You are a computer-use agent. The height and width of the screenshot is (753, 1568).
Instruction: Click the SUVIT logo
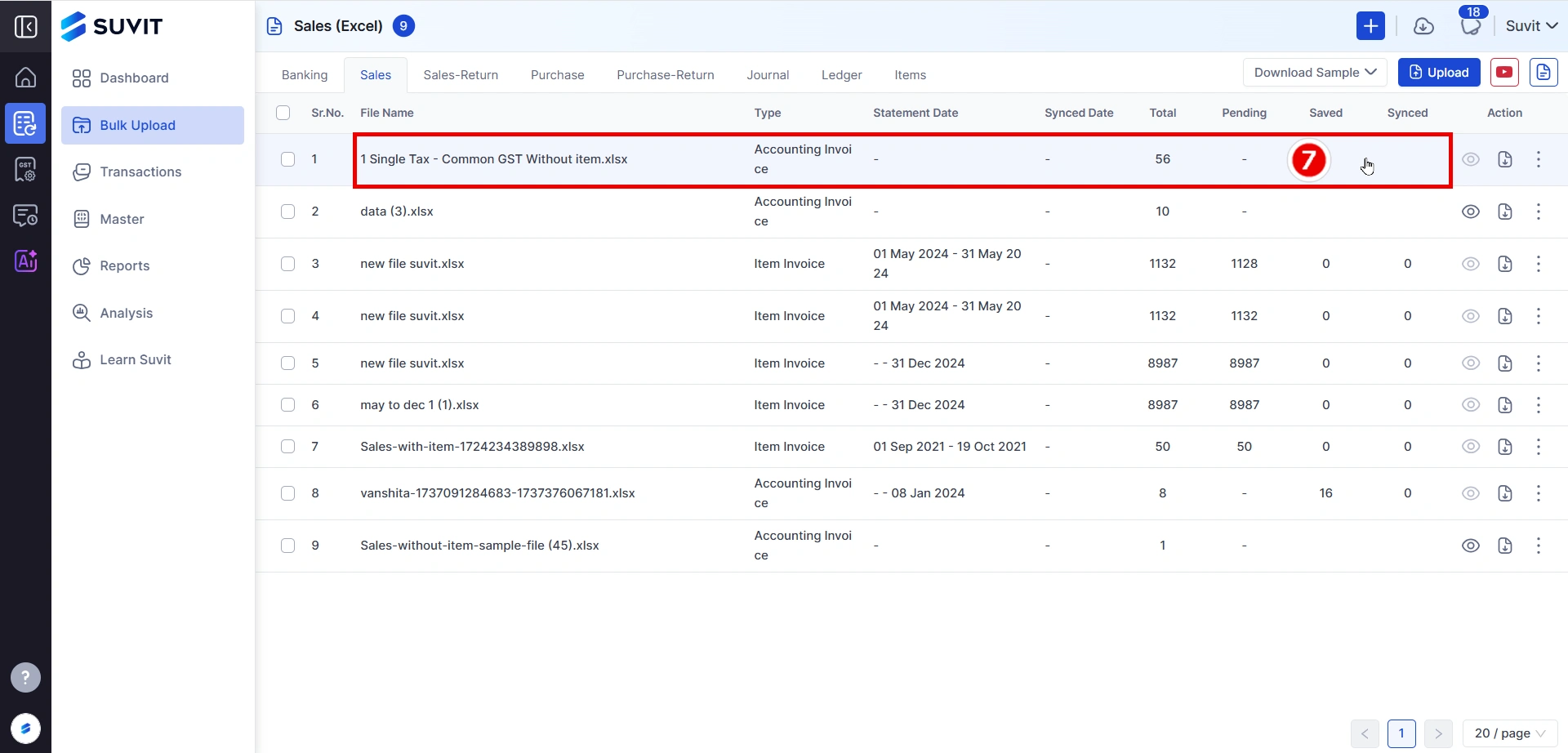point(112,26)
